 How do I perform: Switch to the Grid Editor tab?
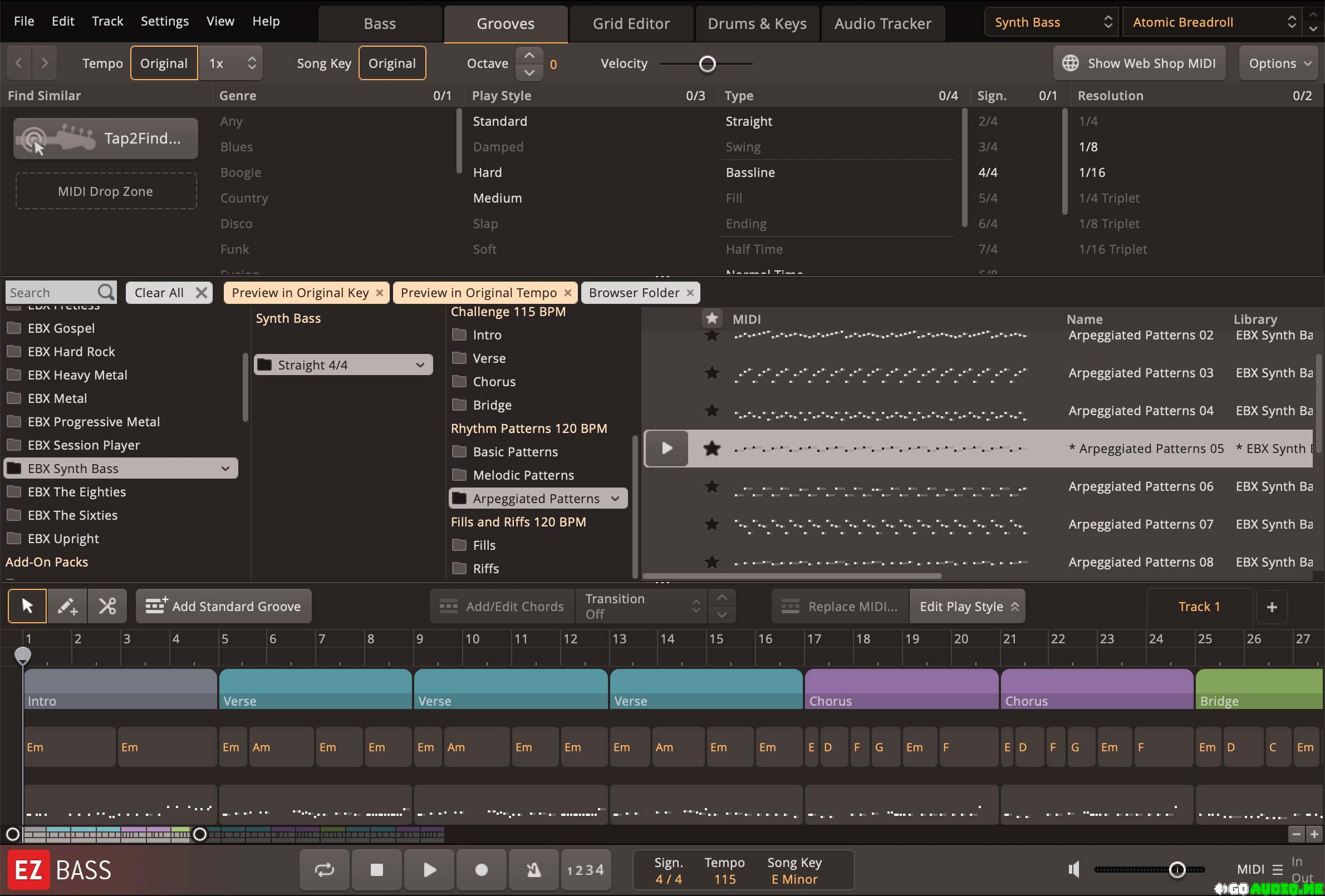(x=631, y=23)
